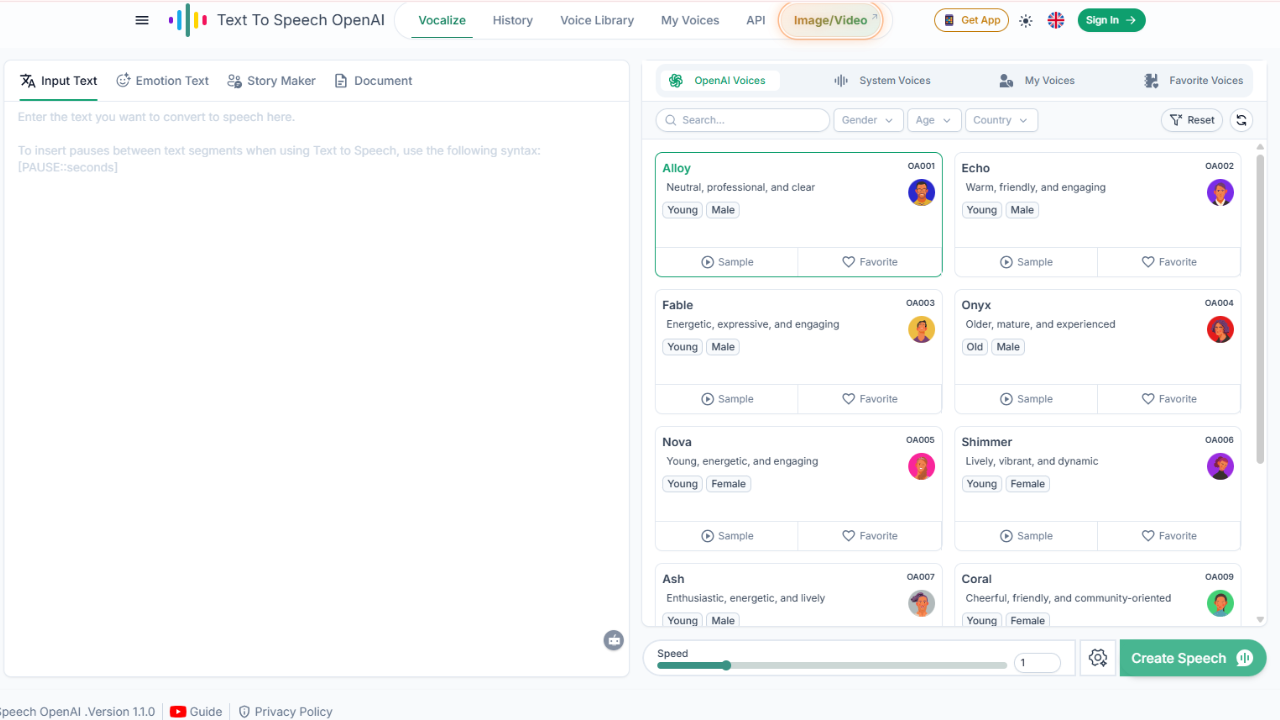Click Onyx voice avatar
The height and width of the screenshot is (720, 1280).
click(x=1221, y=329)
